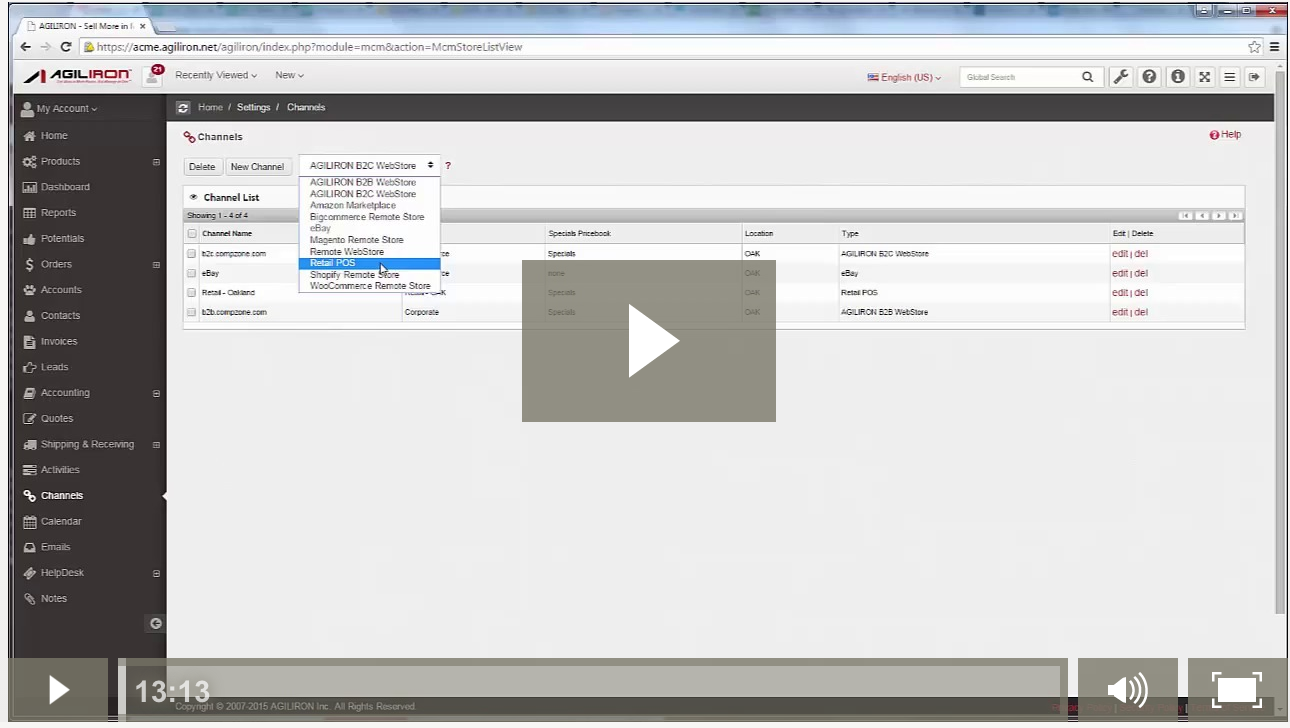Click del for the eBay row
Viewport: 1290px width, 728px height.
click(1141, 273)
